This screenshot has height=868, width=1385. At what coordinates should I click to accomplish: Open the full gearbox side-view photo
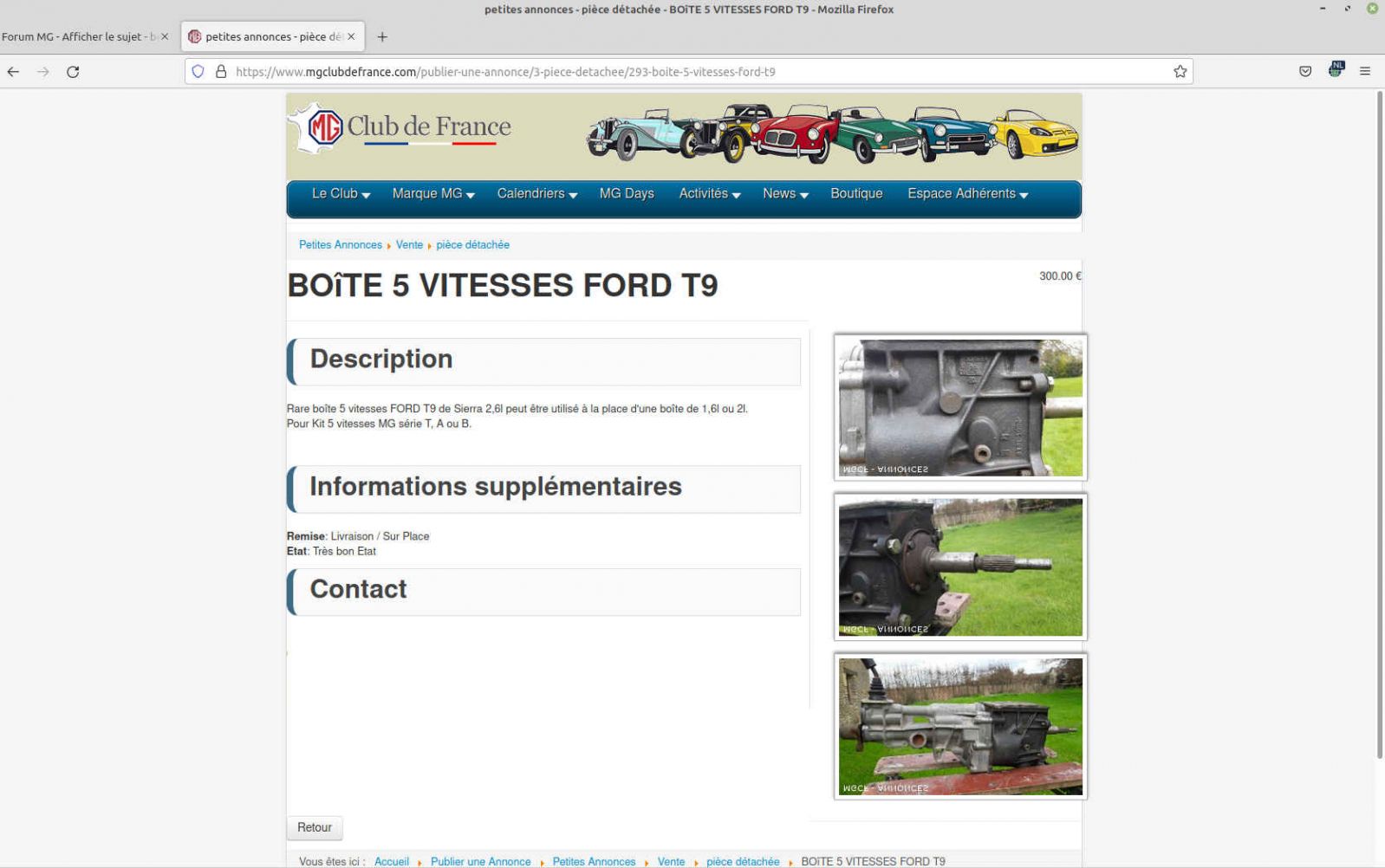click(x=960, y=727)
